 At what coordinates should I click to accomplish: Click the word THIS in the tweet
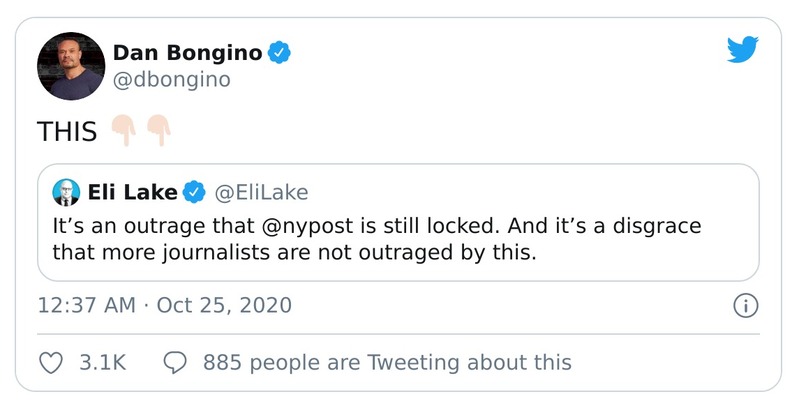(67, 131)
